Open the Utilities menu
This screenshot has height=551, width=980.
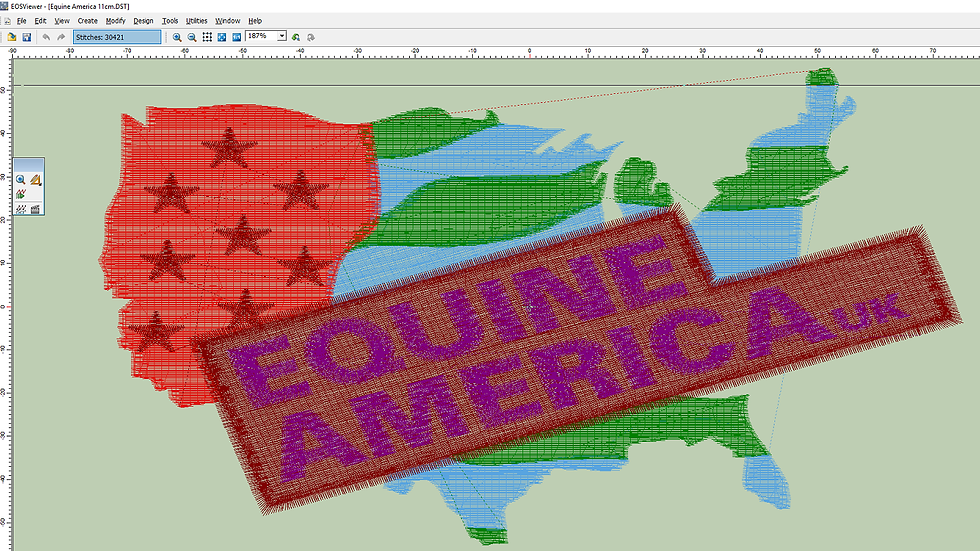click(196, 21)
